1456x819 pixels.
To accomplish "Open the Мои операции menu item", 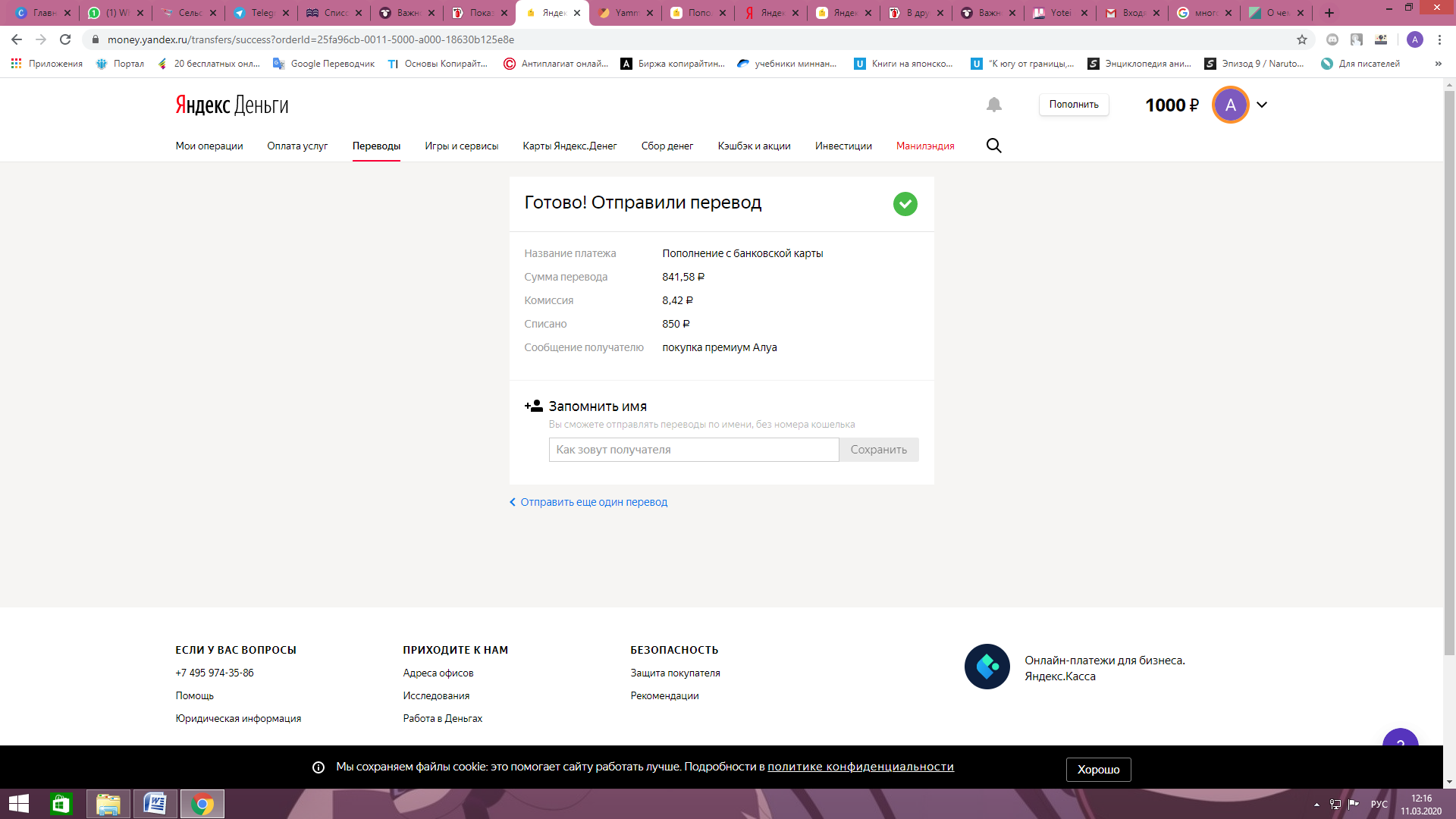I will (209, 146).
